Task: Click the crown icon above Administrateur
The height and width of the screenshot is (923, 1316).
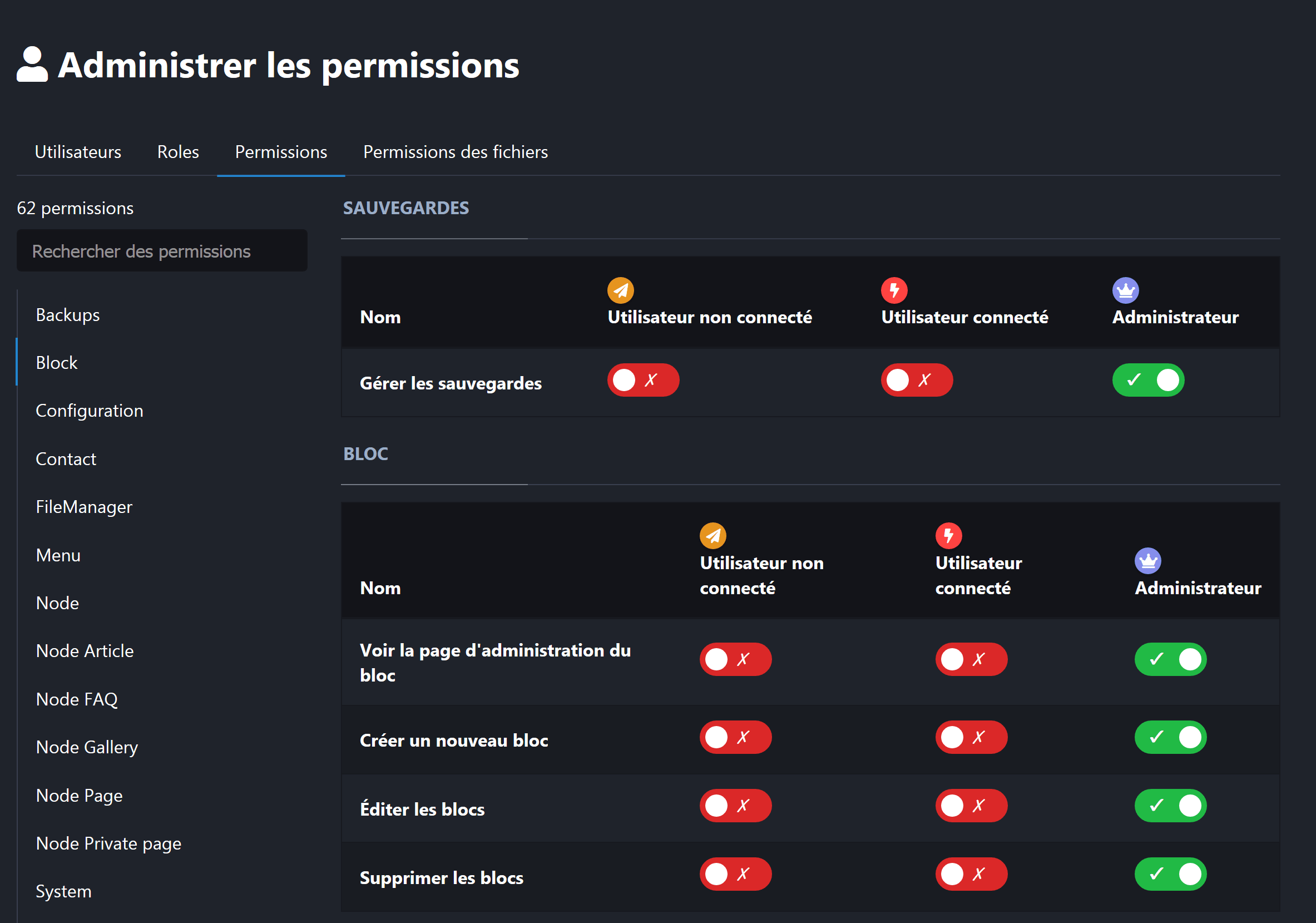Action: 1125,290
